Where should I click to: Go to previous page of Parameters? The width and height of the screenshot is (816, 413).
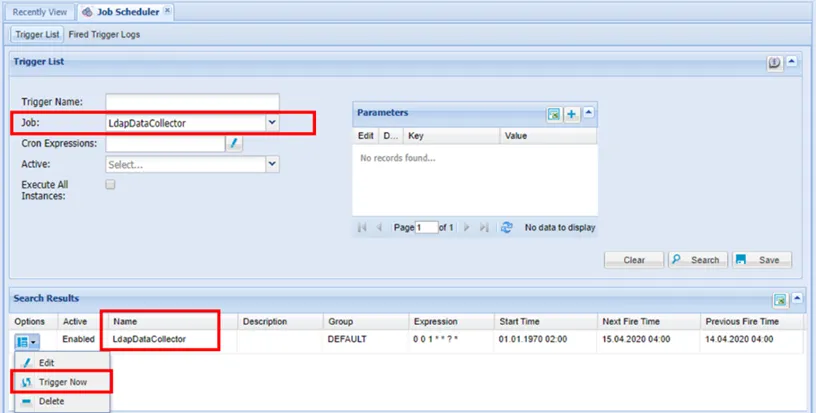click(x=379, y=227)
